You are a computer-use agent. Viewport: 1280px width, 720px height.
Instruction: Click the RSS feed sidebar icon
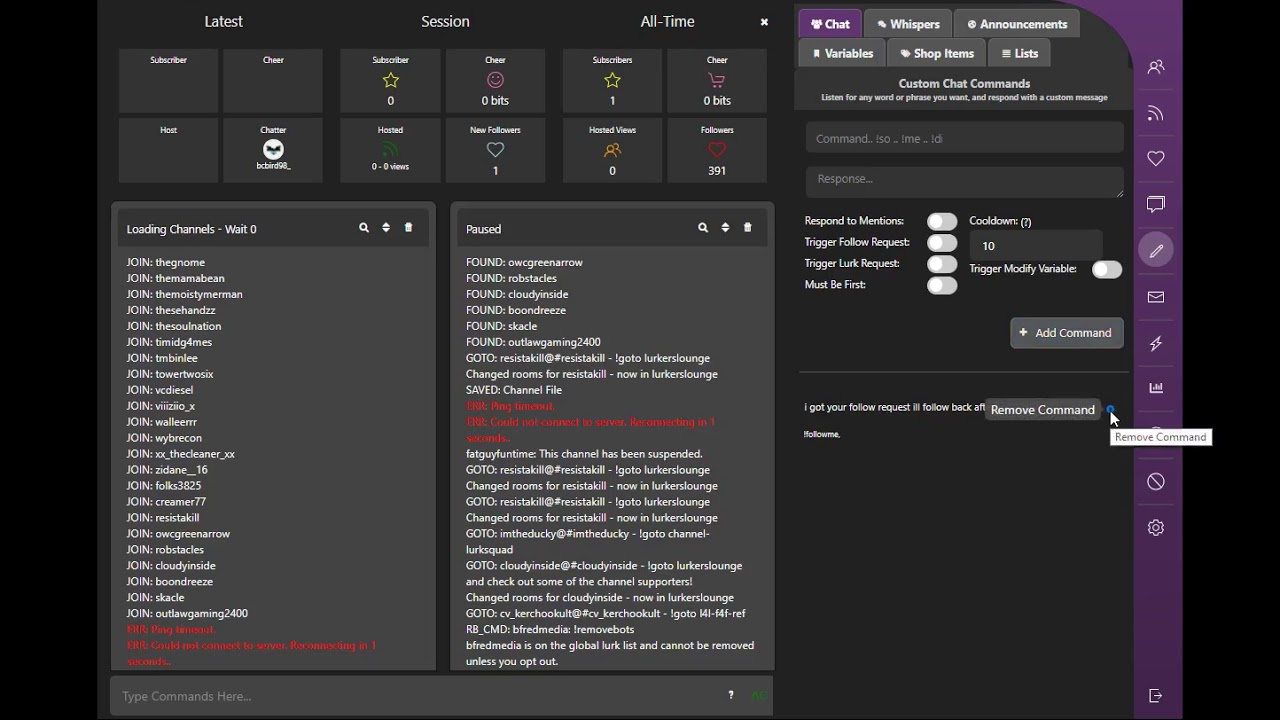tap(1156, 113)
